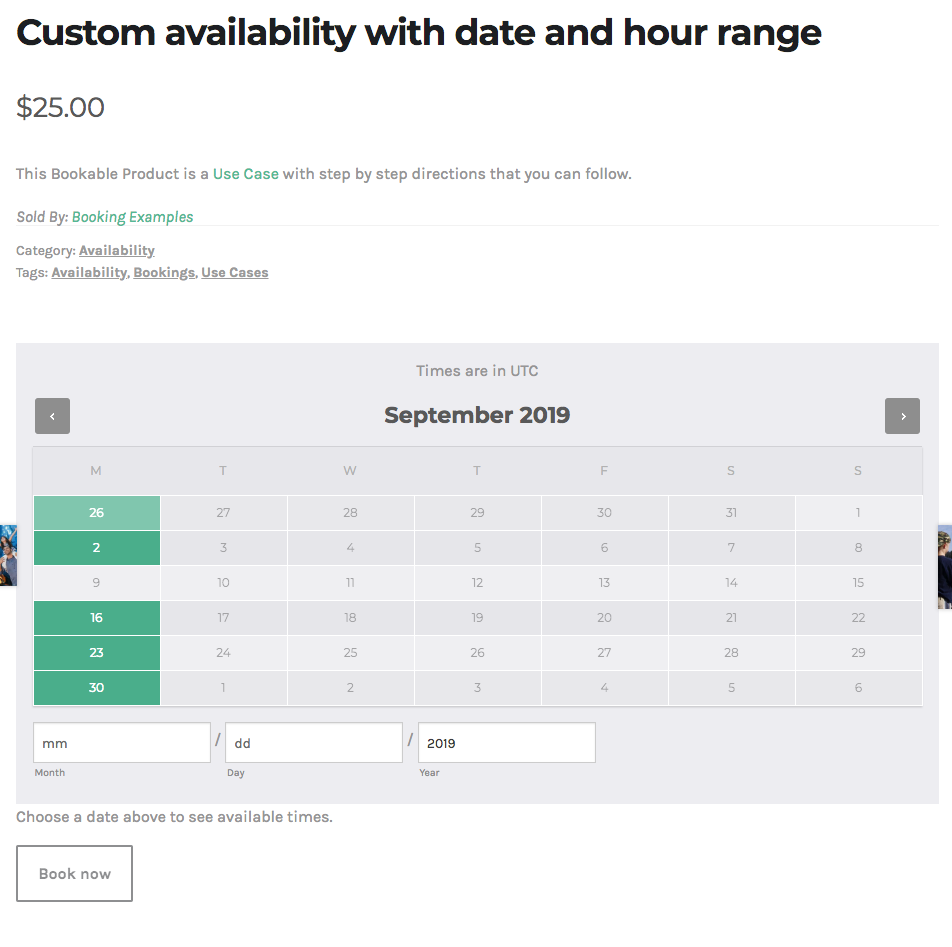Click the Day input field

[x=314, y=742]
